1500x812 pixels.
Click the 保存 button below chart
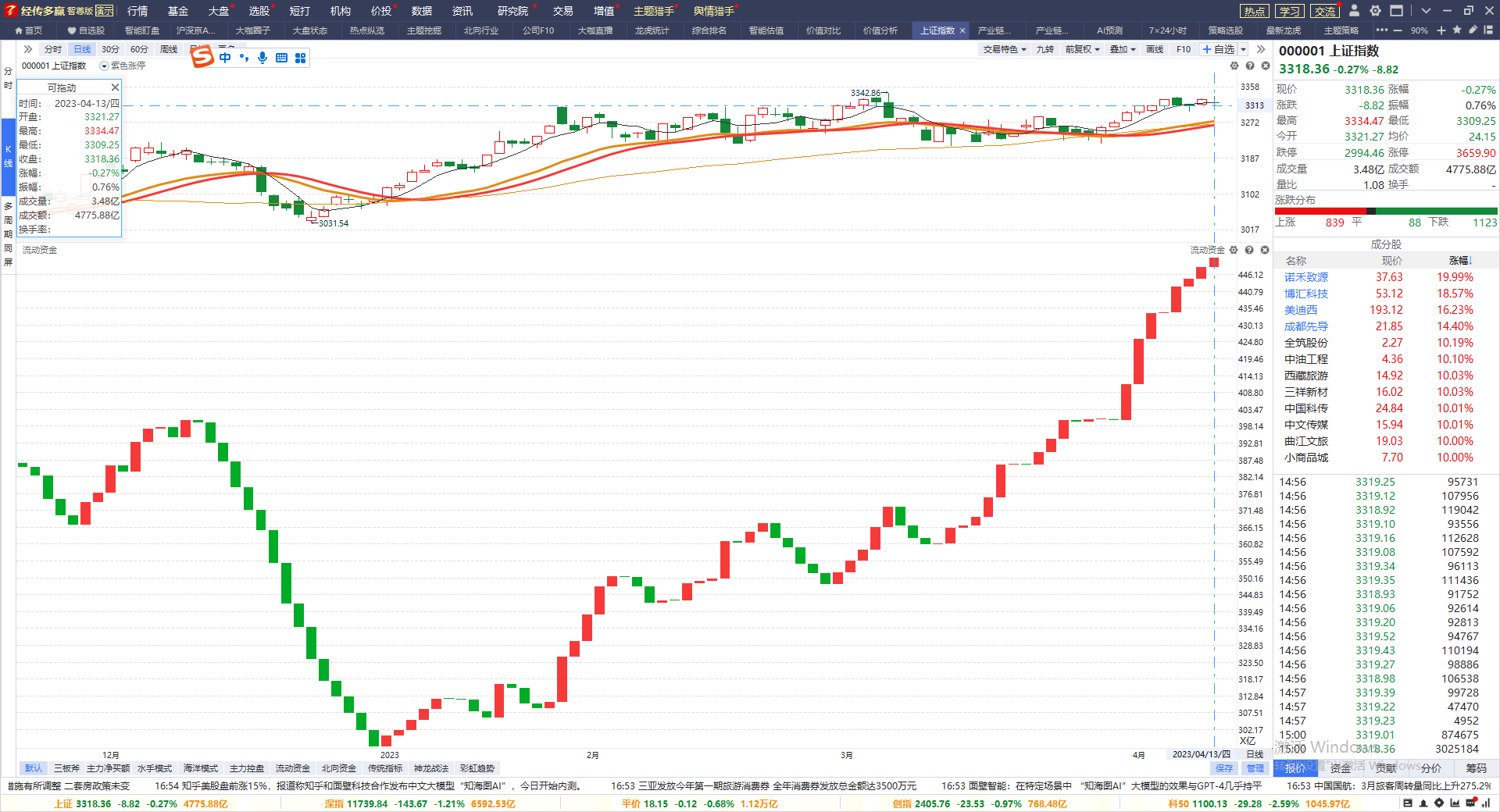coord(1224,768)
